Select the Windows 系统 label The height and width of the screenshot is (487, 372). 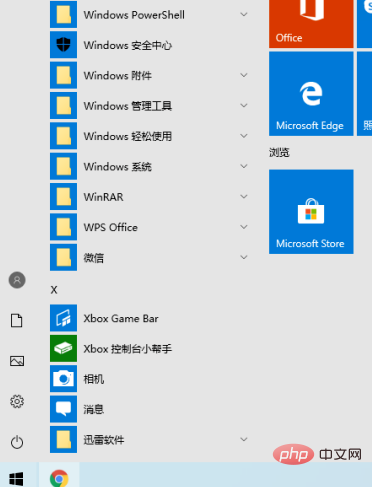click(x=118, y=167)
